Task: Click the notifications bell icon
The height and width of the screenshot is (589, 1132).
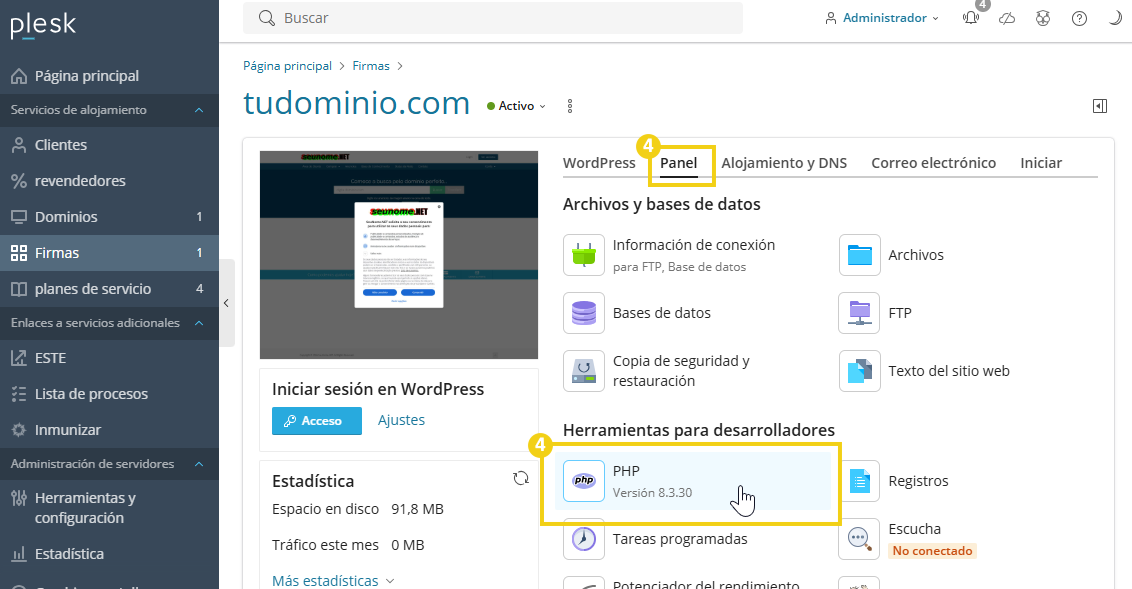Action: (x=970, y=18)
